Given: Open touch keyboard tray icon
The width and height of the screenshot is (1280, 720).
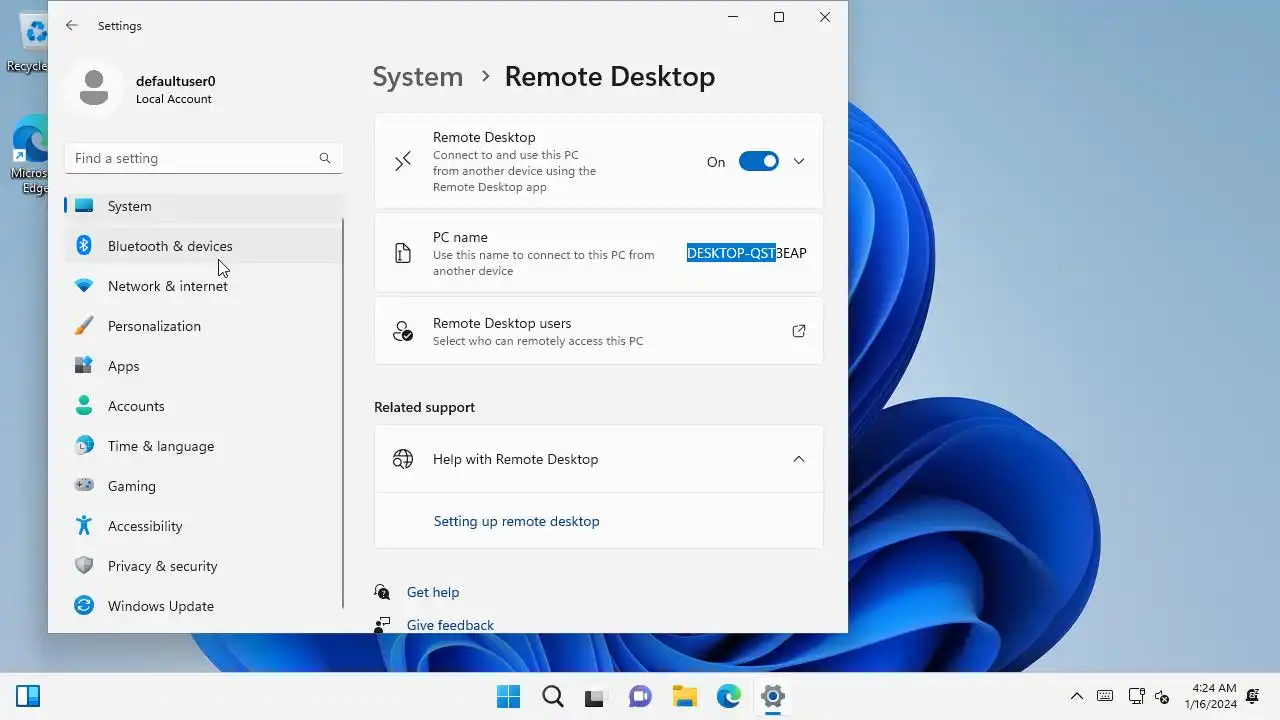Looking at the screenshot, I should (x=1105, y=696).
